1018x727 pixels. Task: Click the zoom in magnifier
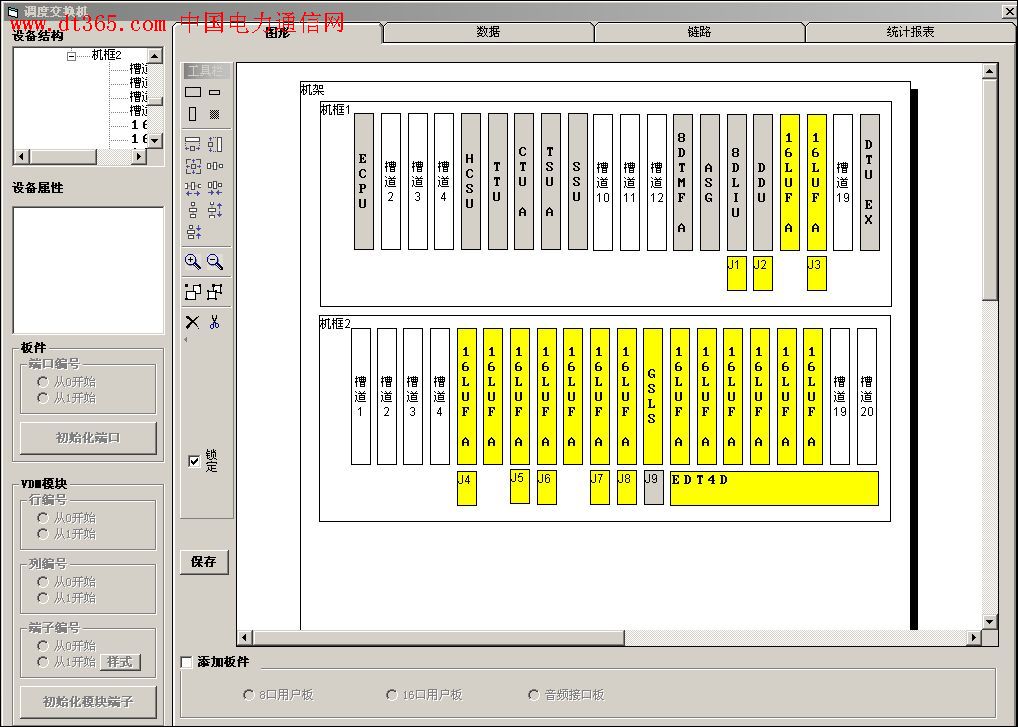[x=193, y=262]
